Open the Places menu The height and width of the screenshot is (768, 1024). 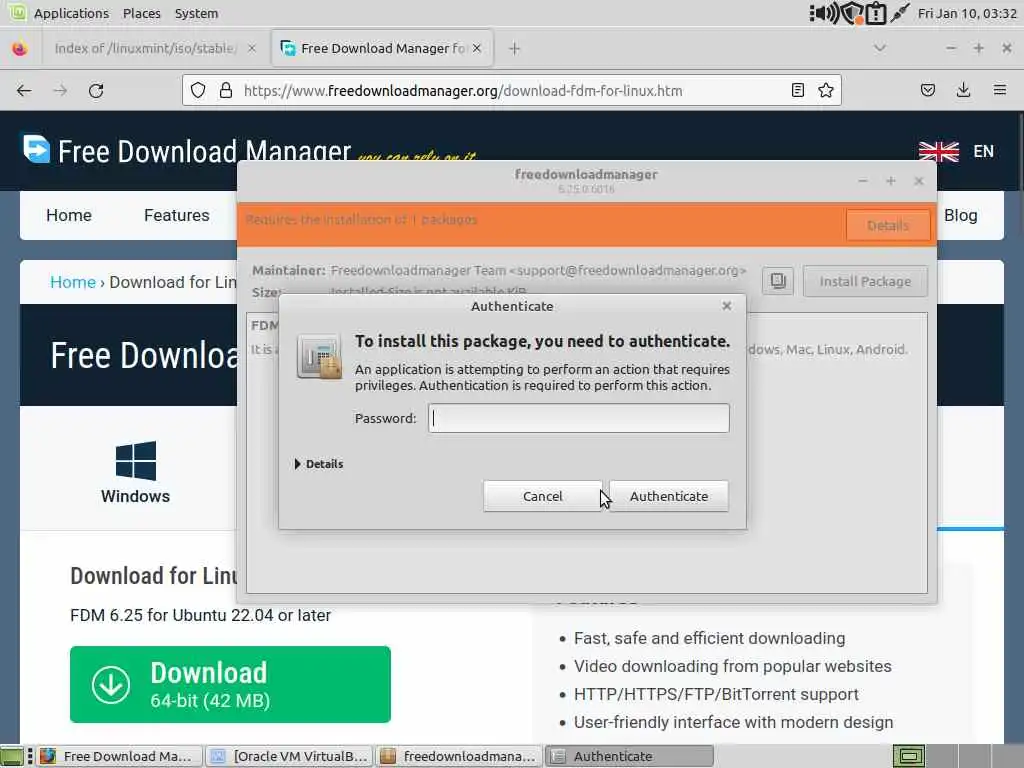coord(142,13)
